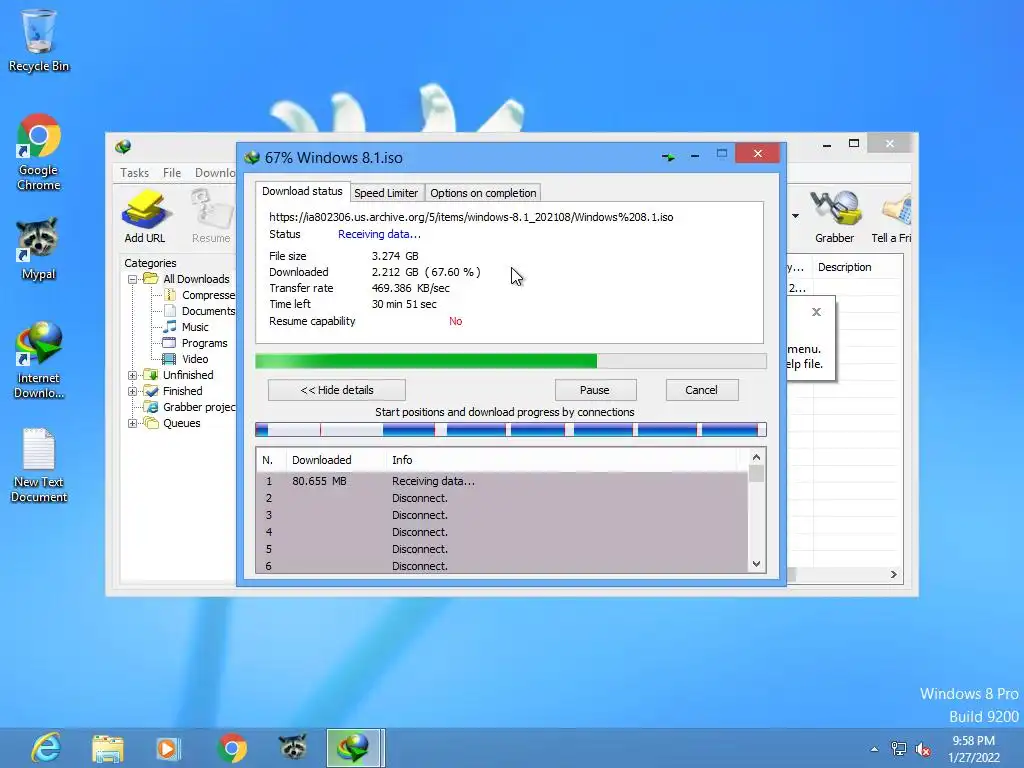Minimize the download dialog window
Image resolution: width=1024 pixels, height=768 pixels.
point(695,155)
